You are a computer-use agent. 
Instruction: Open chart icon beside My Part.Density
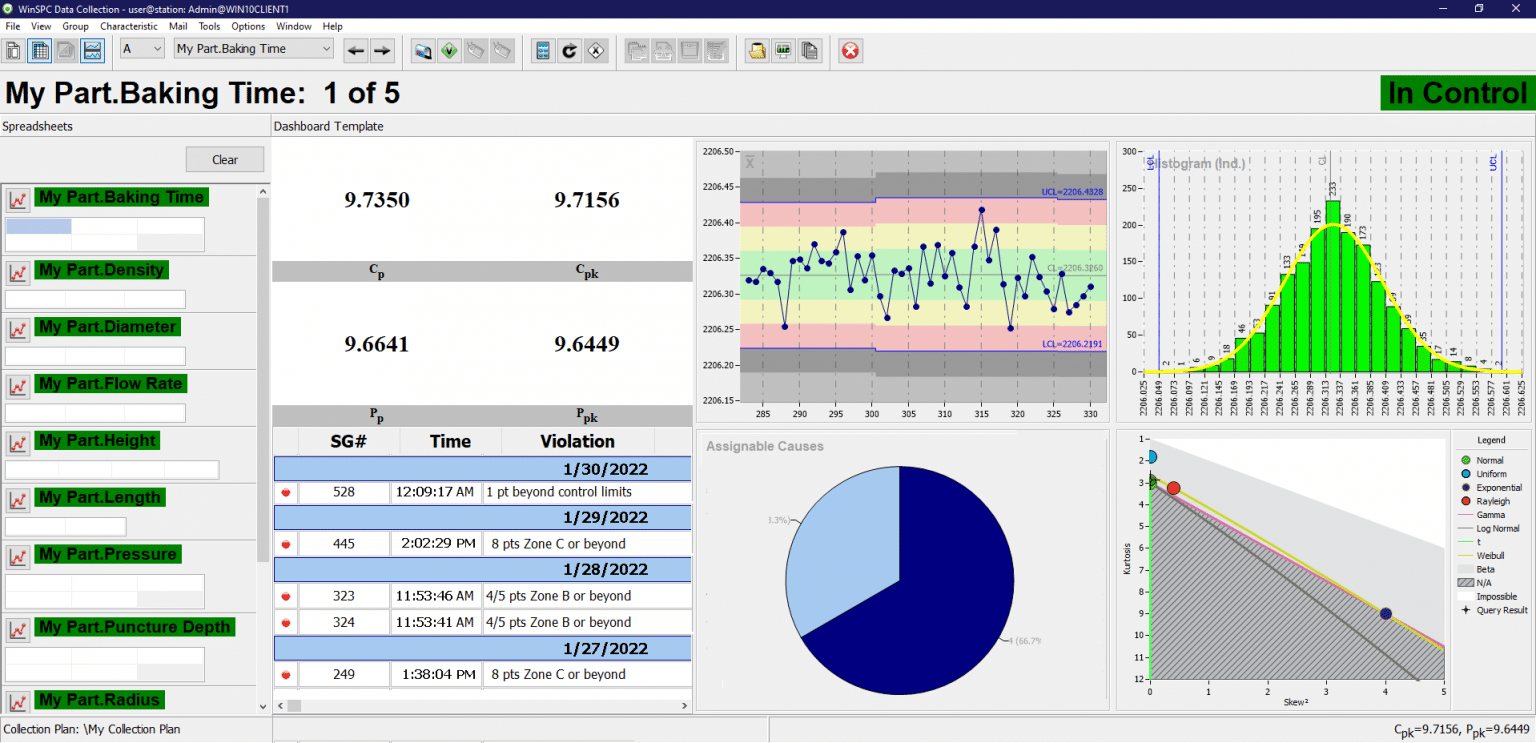click(x=18, y=272)
